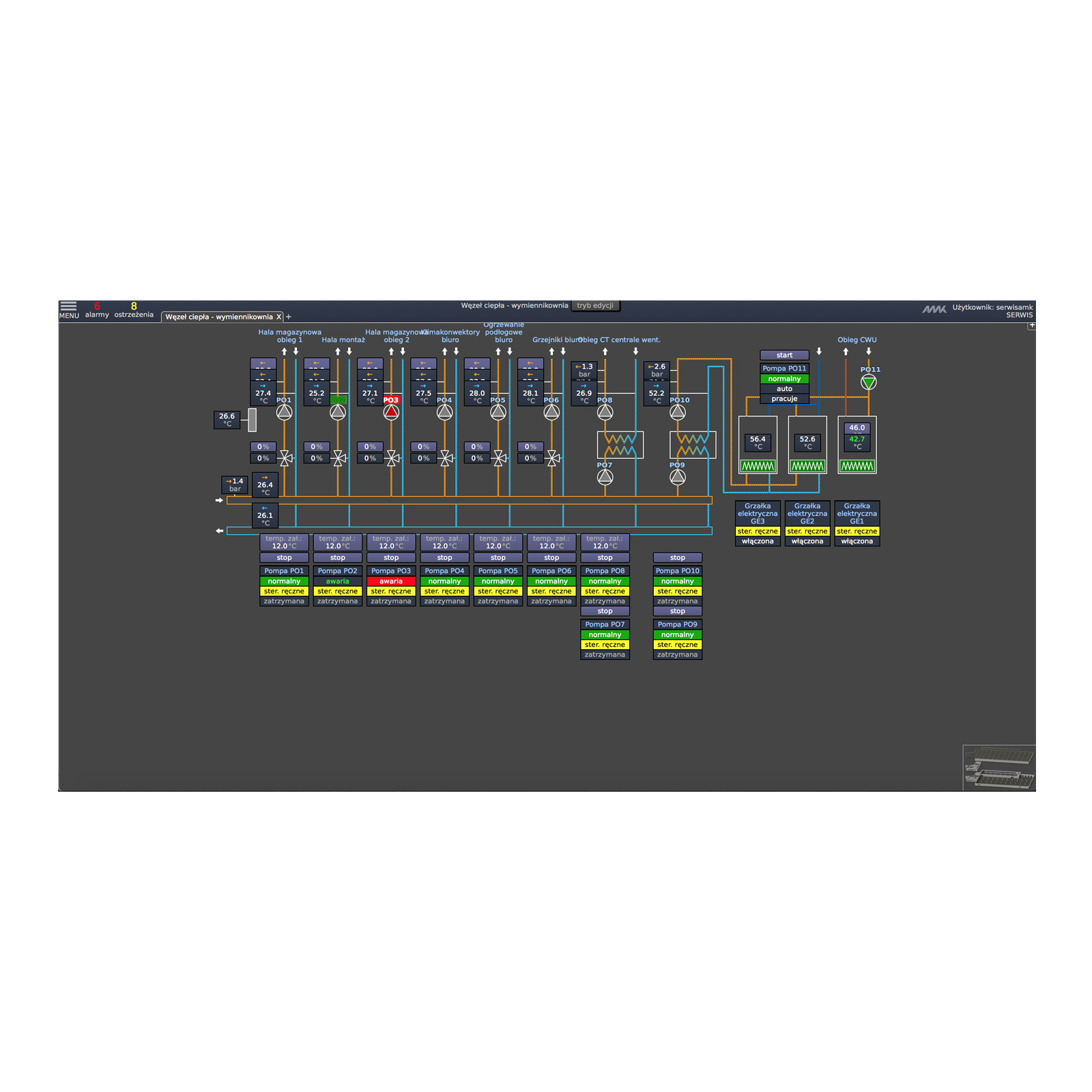Image resolution: width=1092 pixels, height=1092 pixels.
Task: Toggle ster. ręczne mode for Pompa PO4
Action: pos(444,591)
